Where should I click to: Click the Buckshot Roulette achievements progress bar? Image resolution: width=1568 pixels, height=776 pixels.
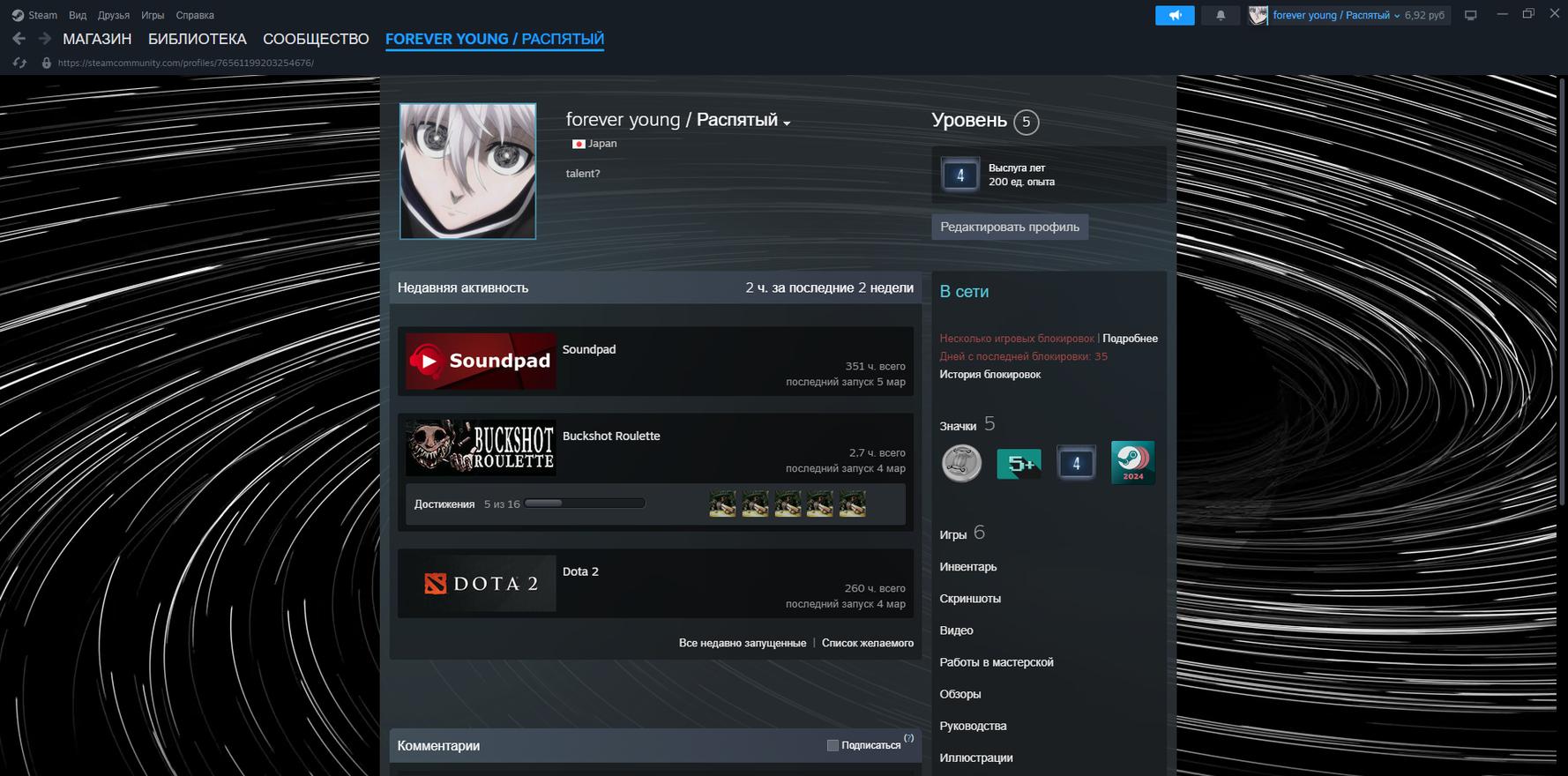point(584,504)
